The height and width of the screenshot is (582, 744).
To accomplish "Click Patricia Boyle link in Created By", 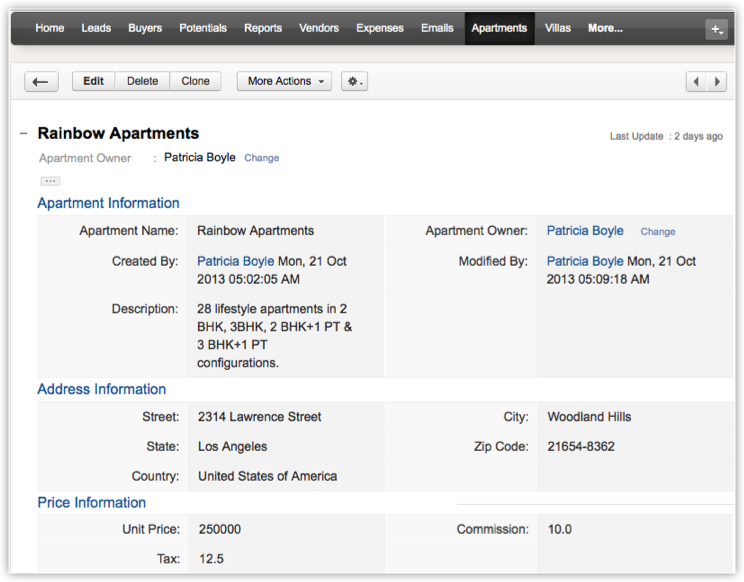I will [x=235, y=261].
